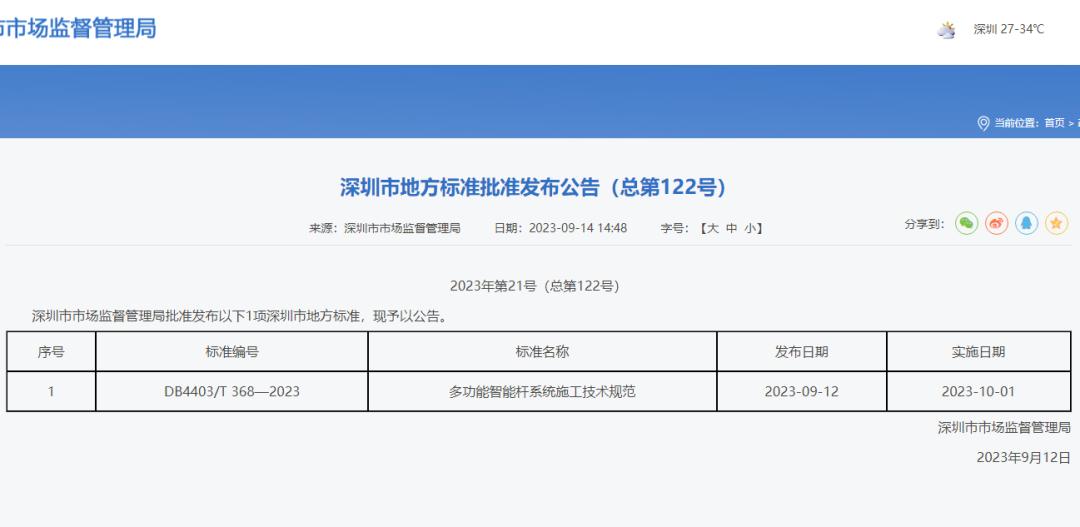This screenshot has width=1080, height=527.
Task: Click the QZone star share icon
Action: click(1057, 224)
